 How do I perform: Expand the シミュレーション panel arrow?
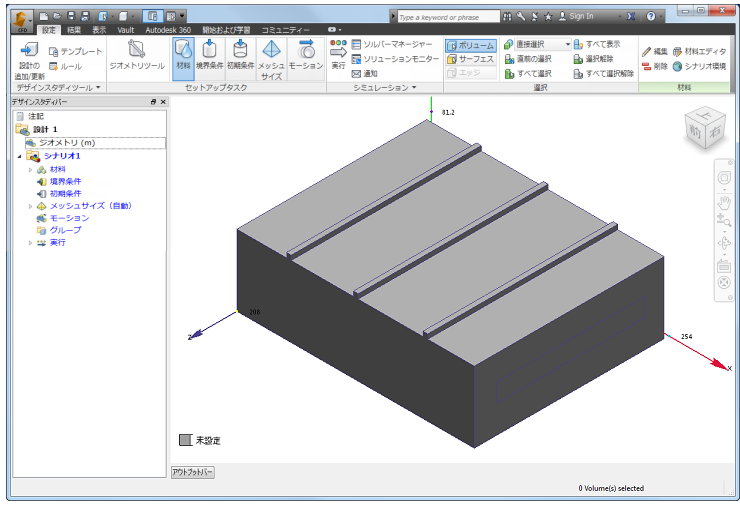pos(414,87)
